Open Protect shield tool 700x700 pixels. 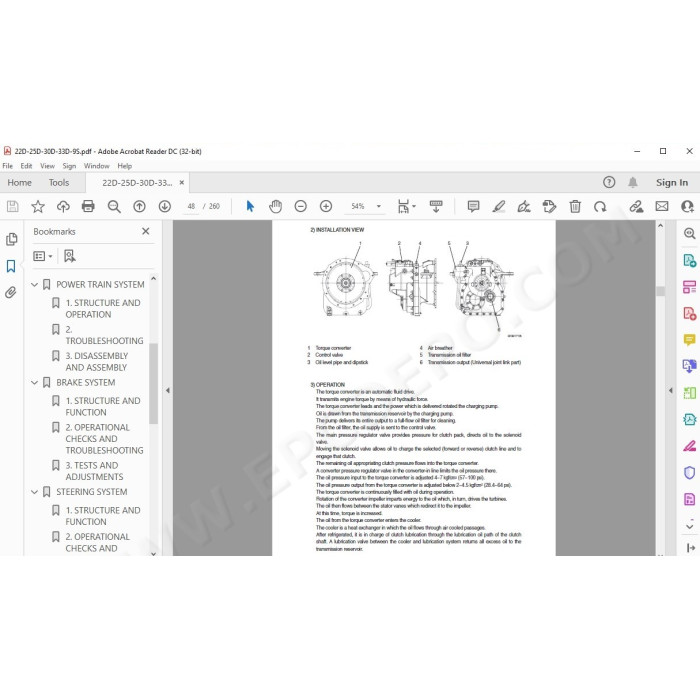point(690,472)
